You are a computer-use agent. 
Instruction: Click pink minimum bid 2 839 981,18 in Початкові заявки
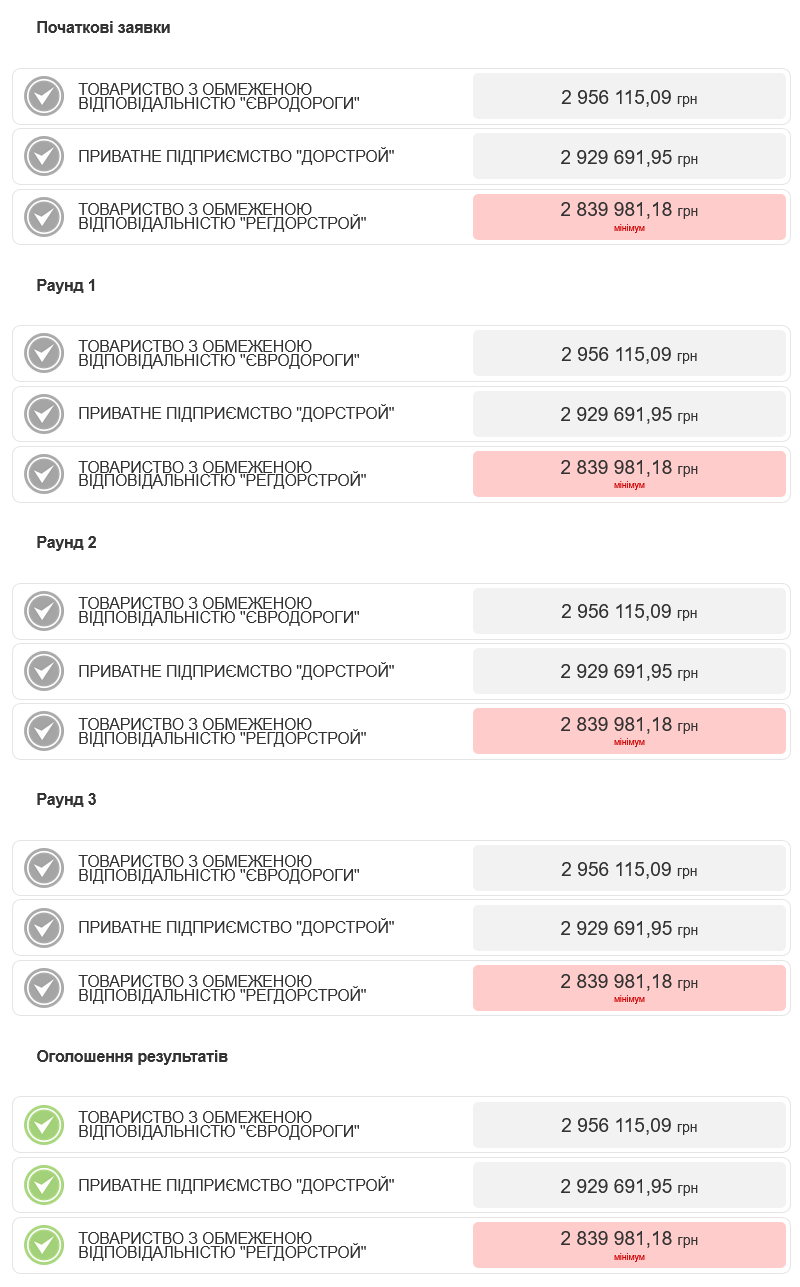(629, 216)
